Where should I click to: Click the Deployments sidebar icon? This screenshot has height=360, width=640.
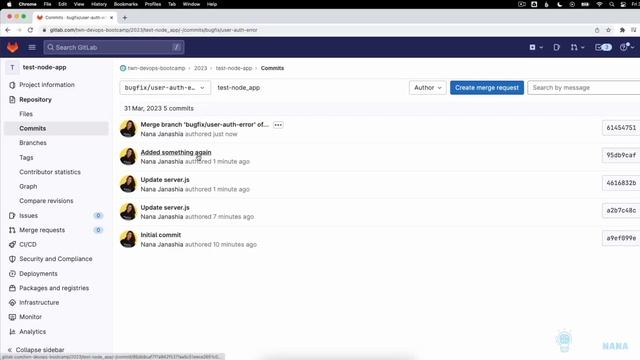point(12,273)
